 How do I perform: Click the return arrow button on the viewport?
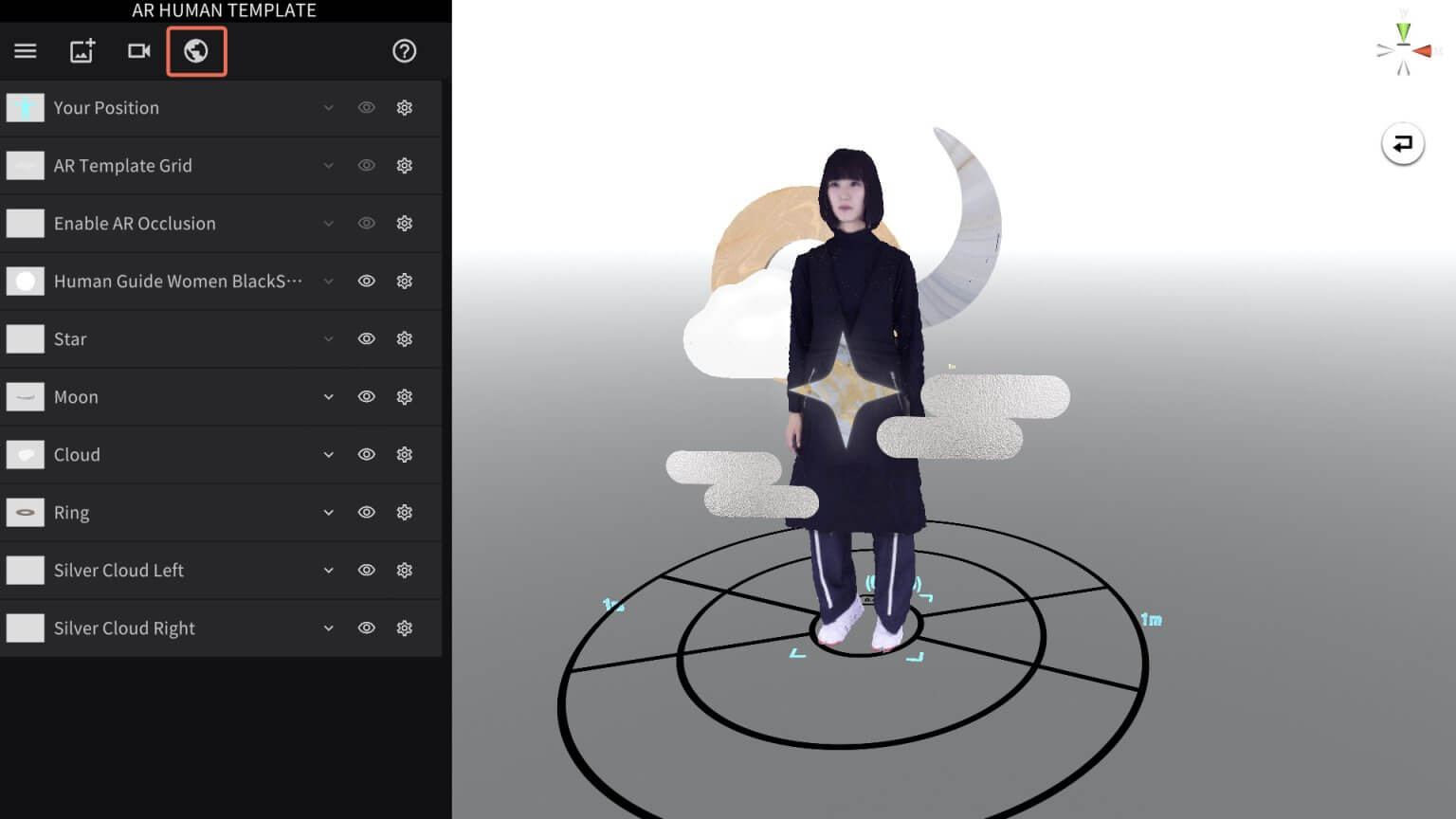pyautogui.click(x=1403, y=143)
